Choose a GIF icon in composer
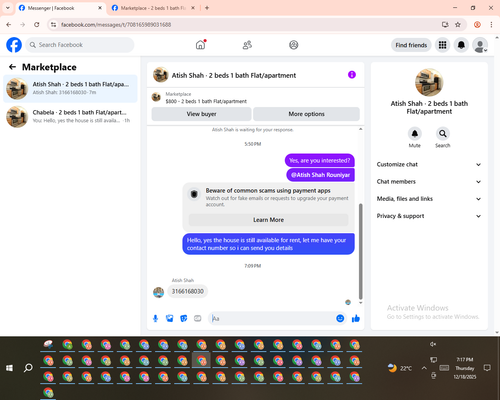 (198, 318)
